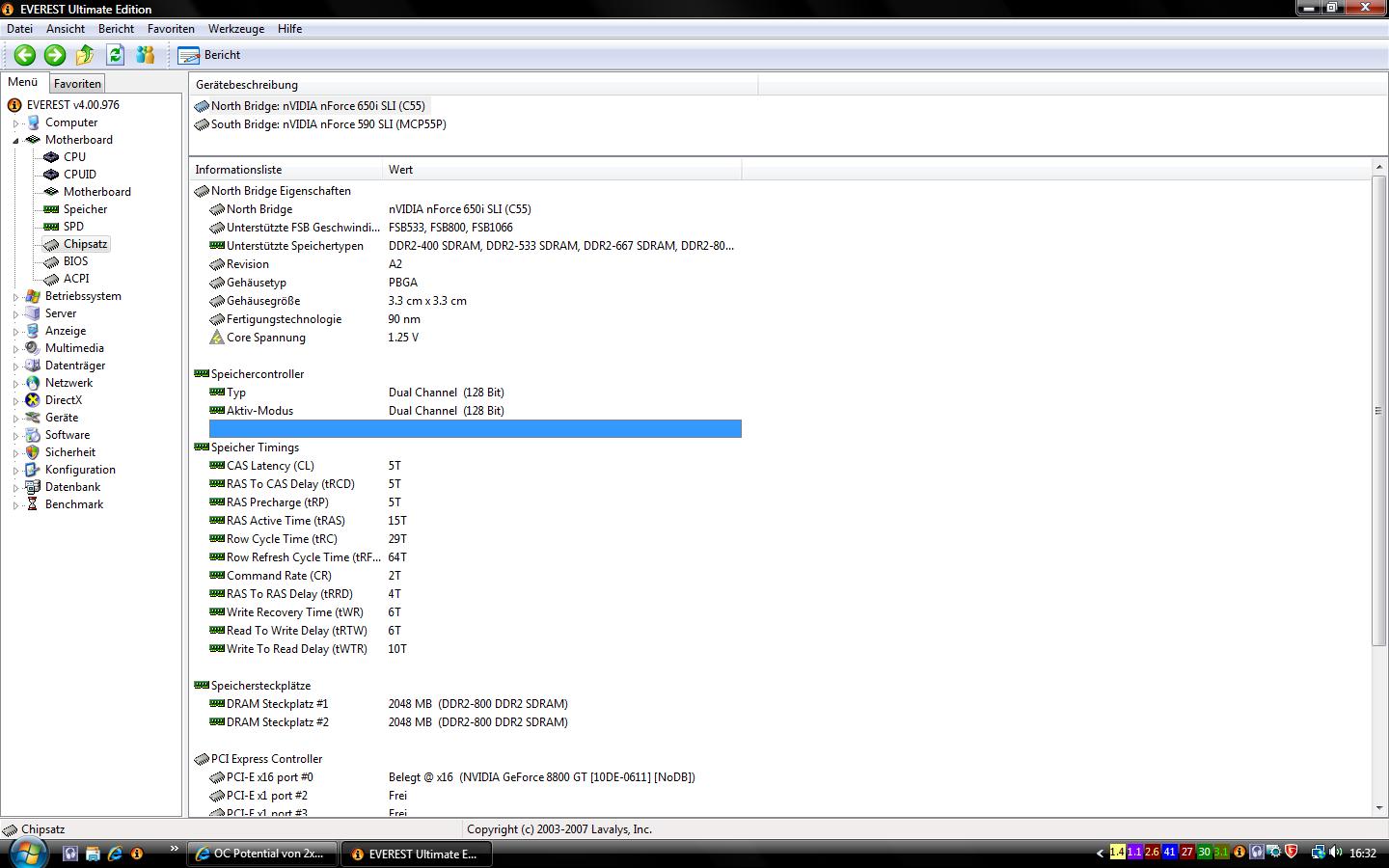Image resolution: width=1389 pixels, height=868 pixels.
Task: Select the DRAM Steckplatz #1 row
Action: [x=476, y=704]
